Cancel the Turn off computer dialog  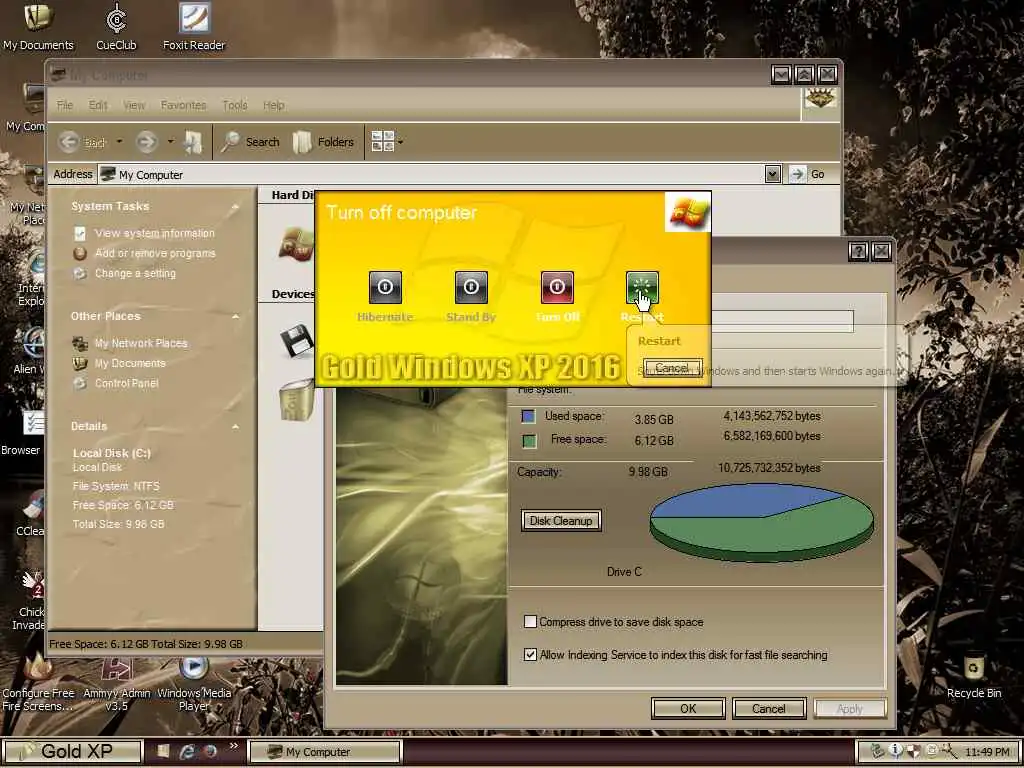point(673,368)
